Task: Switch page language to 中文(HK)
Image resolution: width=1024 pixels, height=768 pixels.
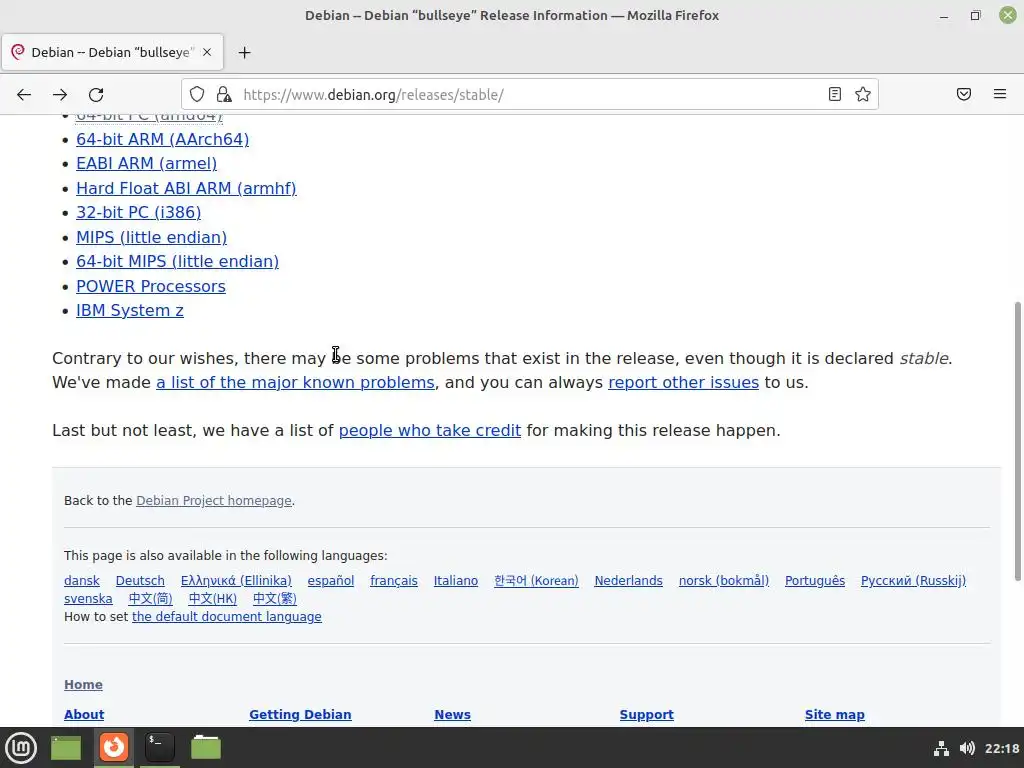Action: pos(212,599)
